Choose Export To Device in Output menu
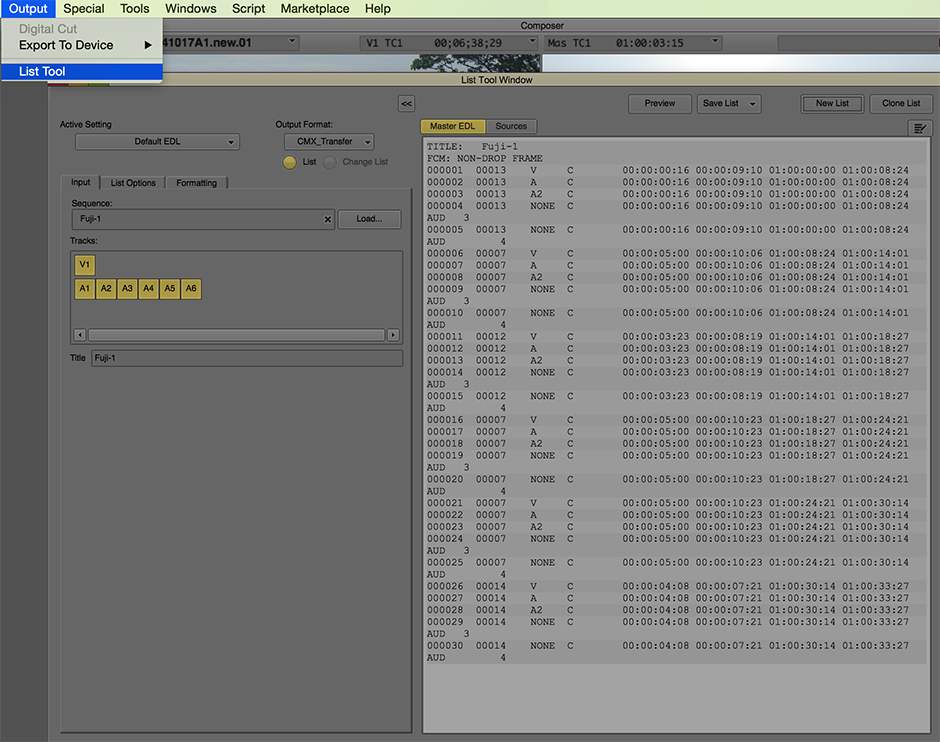 point(82,45)
